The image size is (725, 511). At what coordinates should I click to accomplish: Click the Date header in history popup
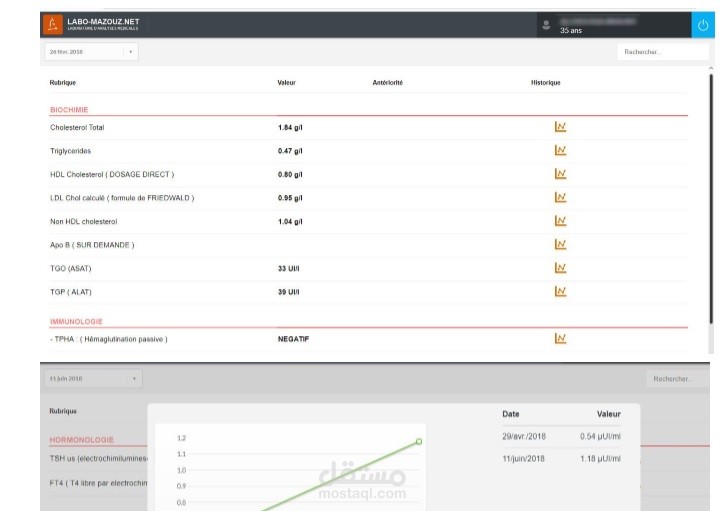pos(510,414)
